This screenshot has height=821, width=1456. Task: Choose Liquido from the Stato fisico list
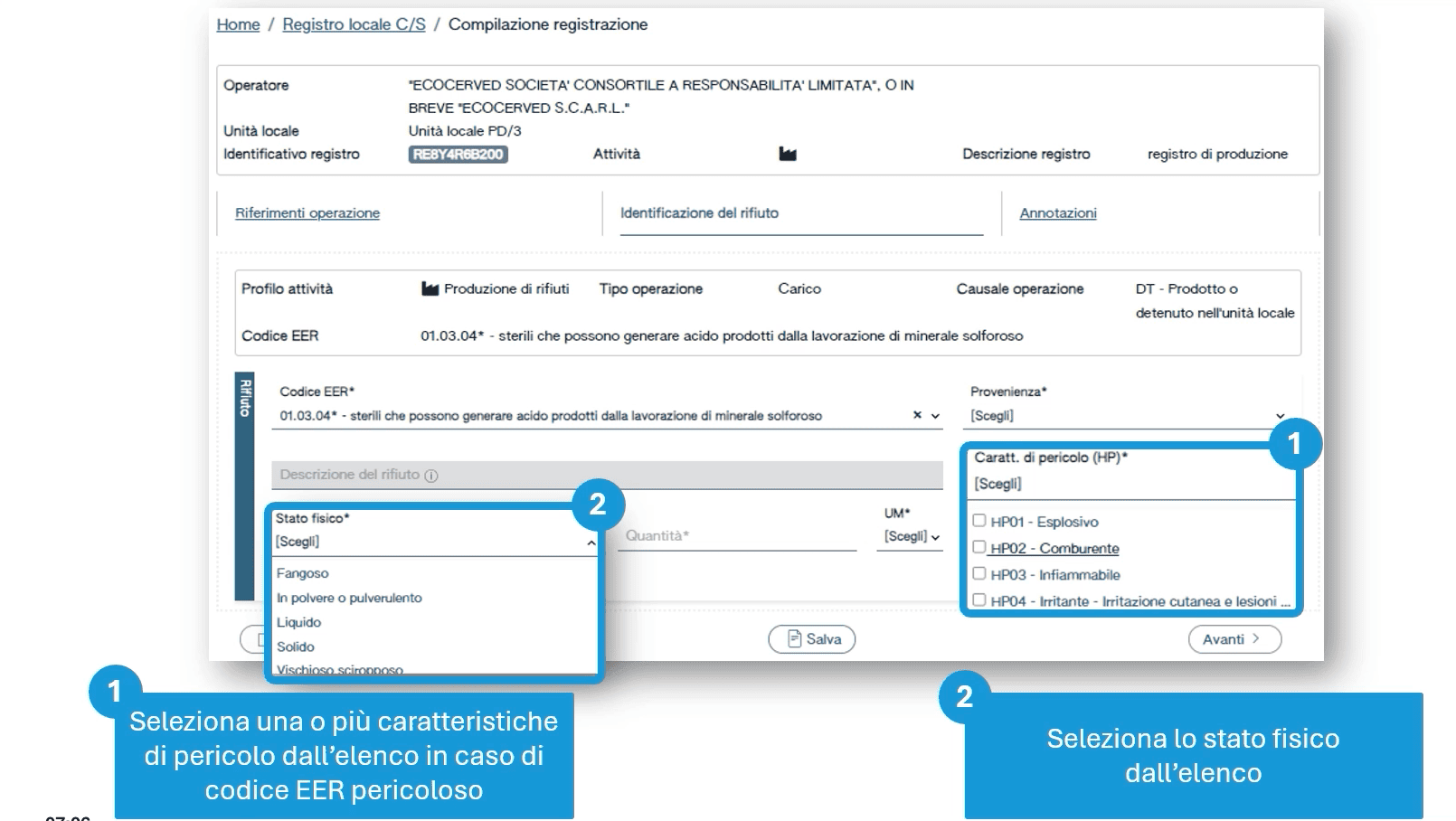pos(299,622)
